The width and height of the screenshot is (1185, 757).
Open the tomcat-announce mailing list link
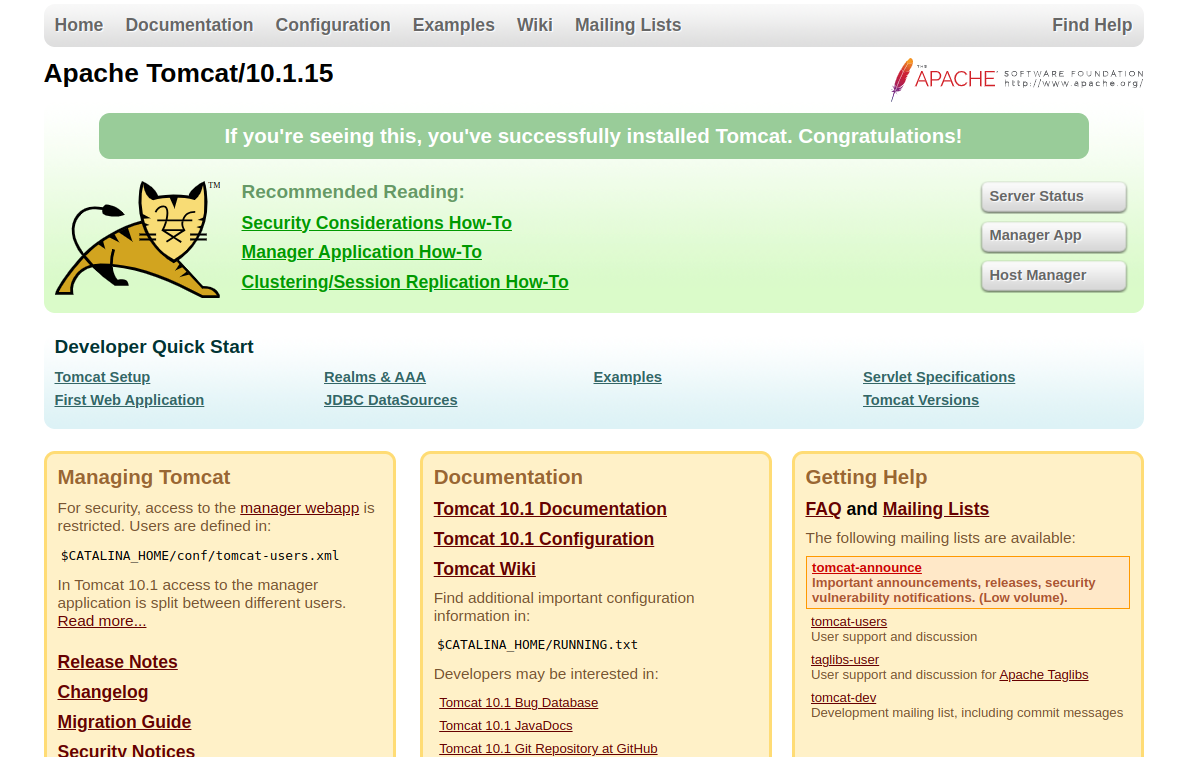pyautogui.click(x=866, y=568)
